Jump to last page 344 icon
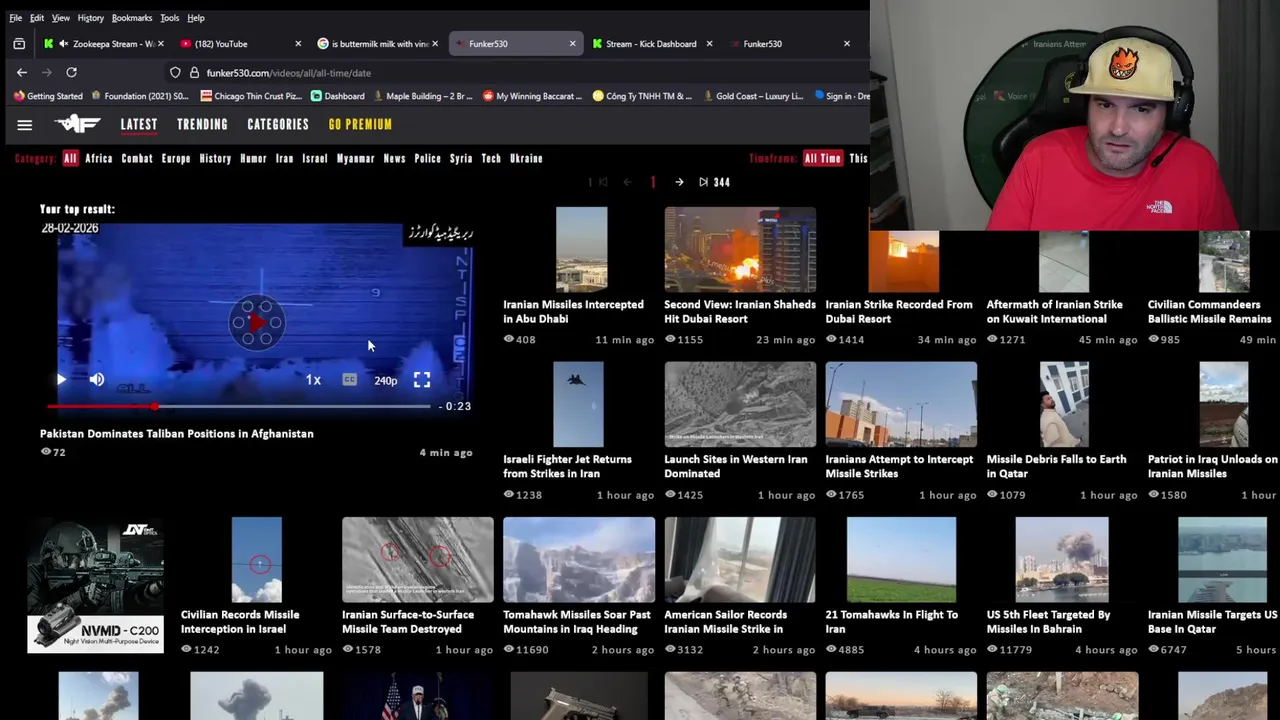The width and height of the screenshot is (1280, 720). [703, 182]
